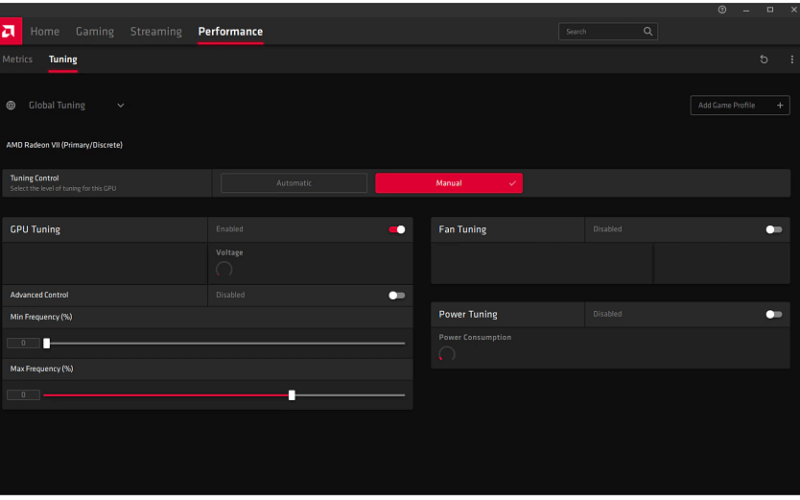Choose Manual tuning control
The width and height of the screenshot is (800, 500).
(449, 183)
